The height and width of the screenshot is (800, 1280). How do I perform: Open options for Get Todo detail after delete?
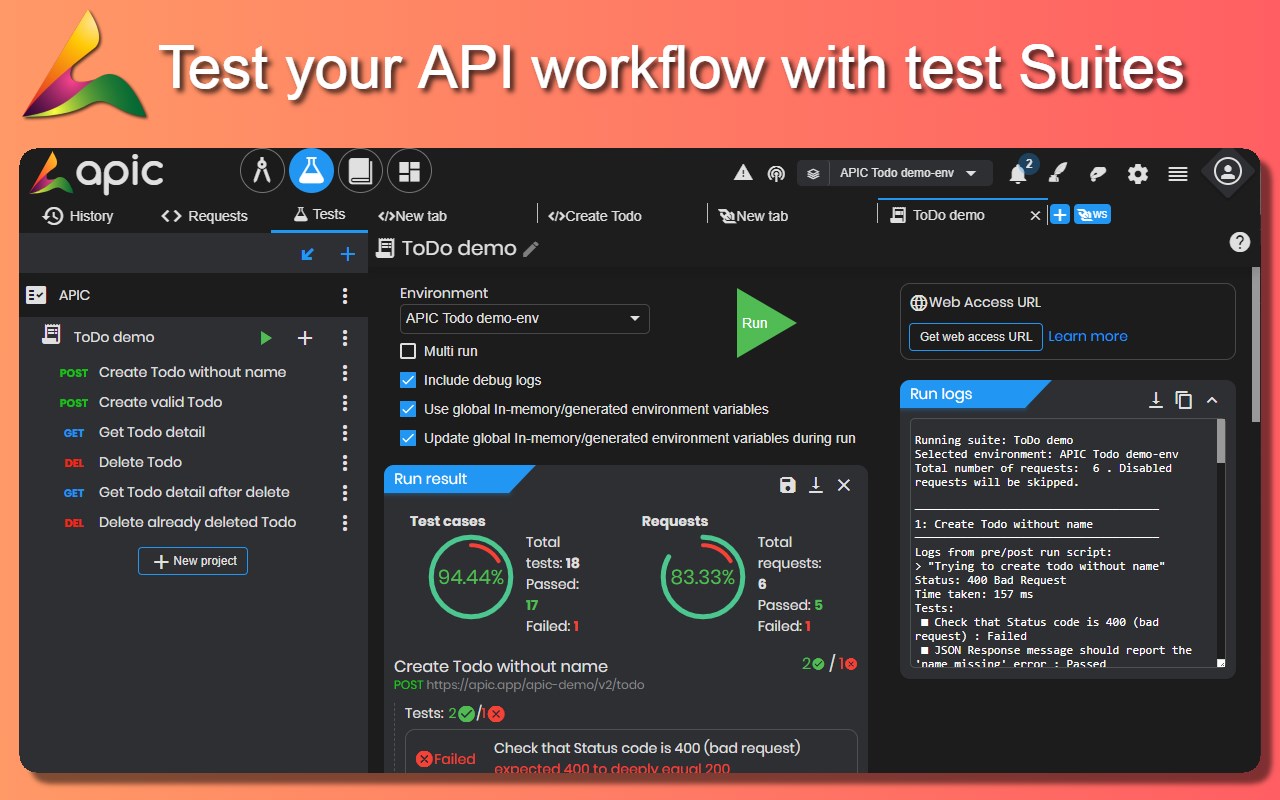(x=345, y=492)
